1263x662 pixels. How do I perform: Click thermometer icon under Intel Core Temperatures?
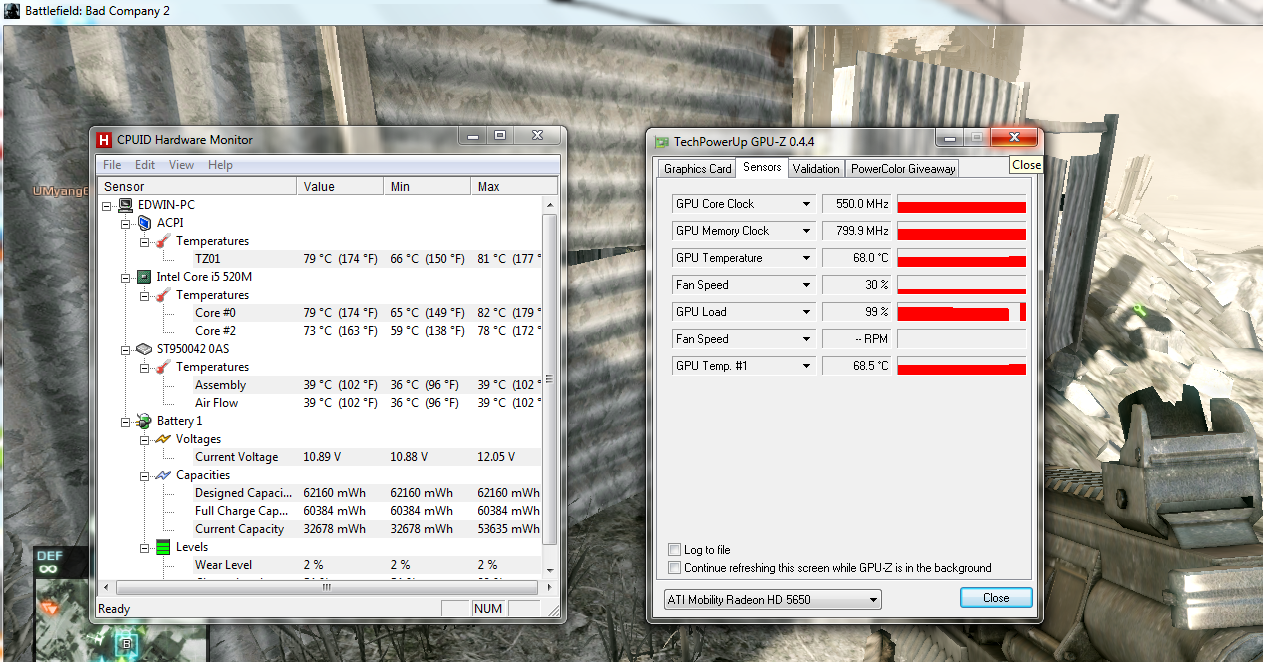click(163, 295)
